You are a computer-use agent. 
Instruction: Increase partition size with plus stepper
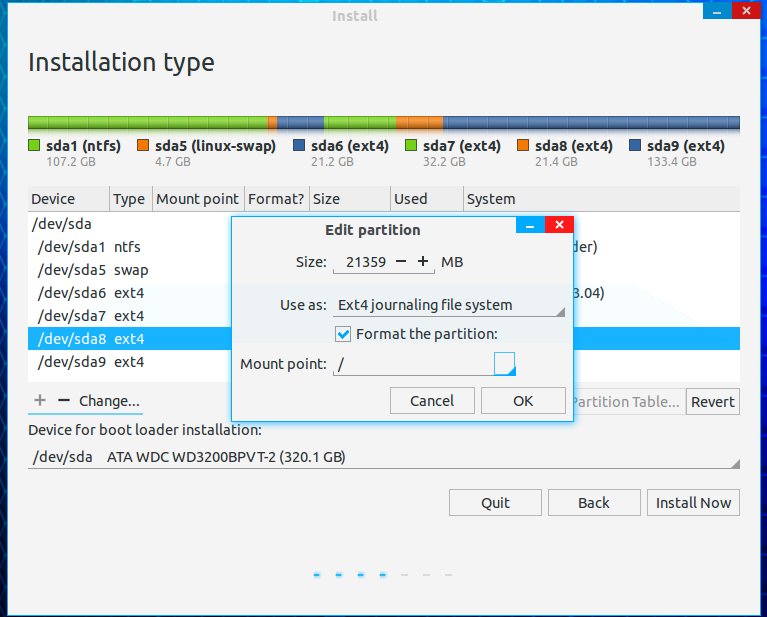[x=423, y=262]
